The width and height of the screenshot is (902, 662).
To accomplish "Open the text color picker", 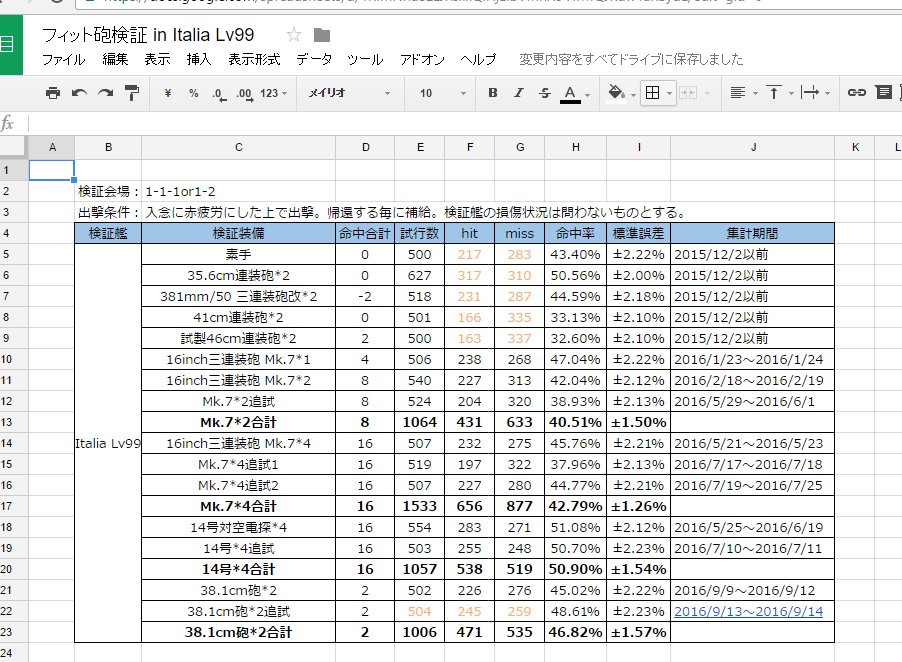I will pyautogui.click(x=570, y=94).
